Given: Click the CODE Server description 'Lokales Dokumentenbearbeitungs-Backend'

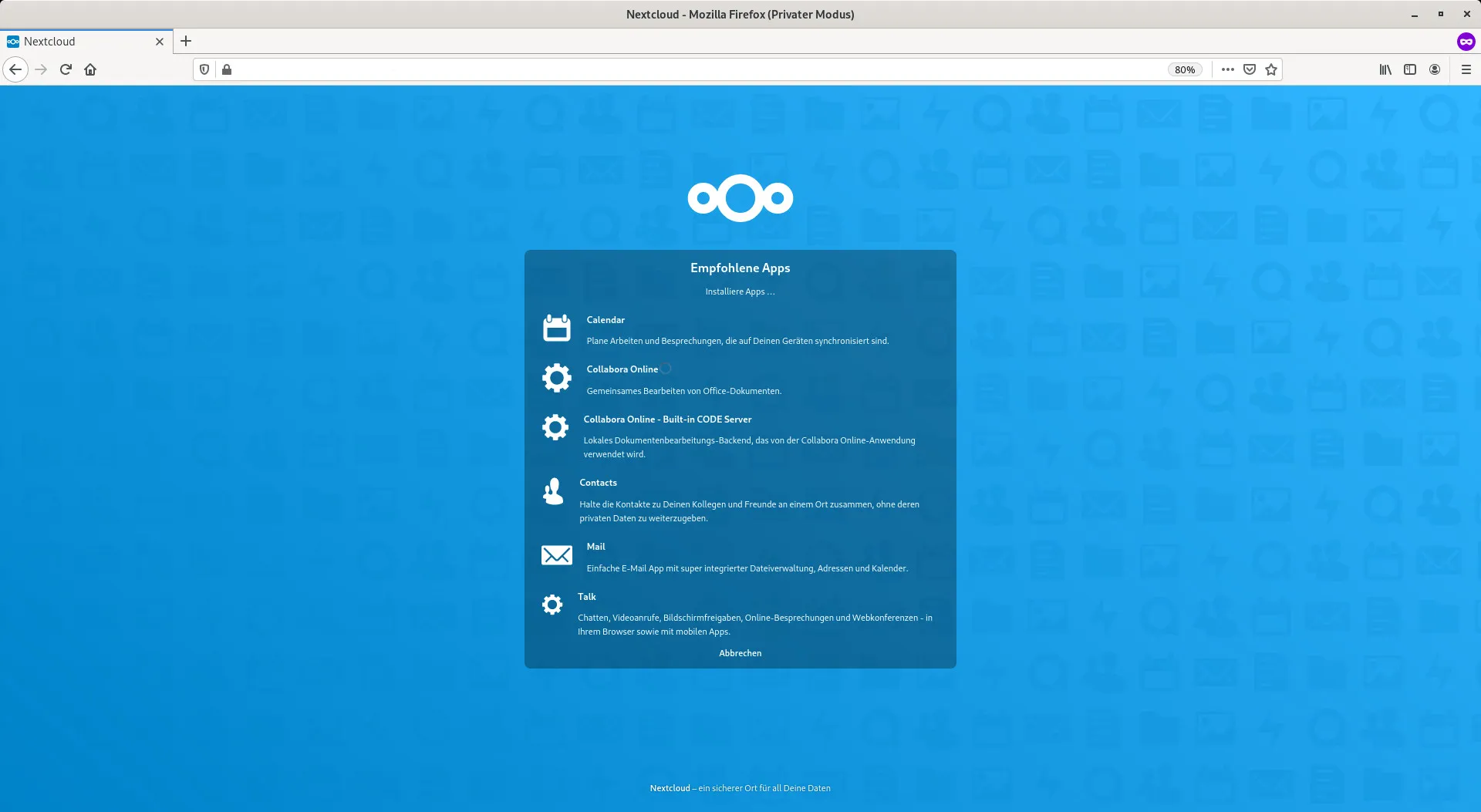Looking at the screenshot, I should click(x=749, y=447).
